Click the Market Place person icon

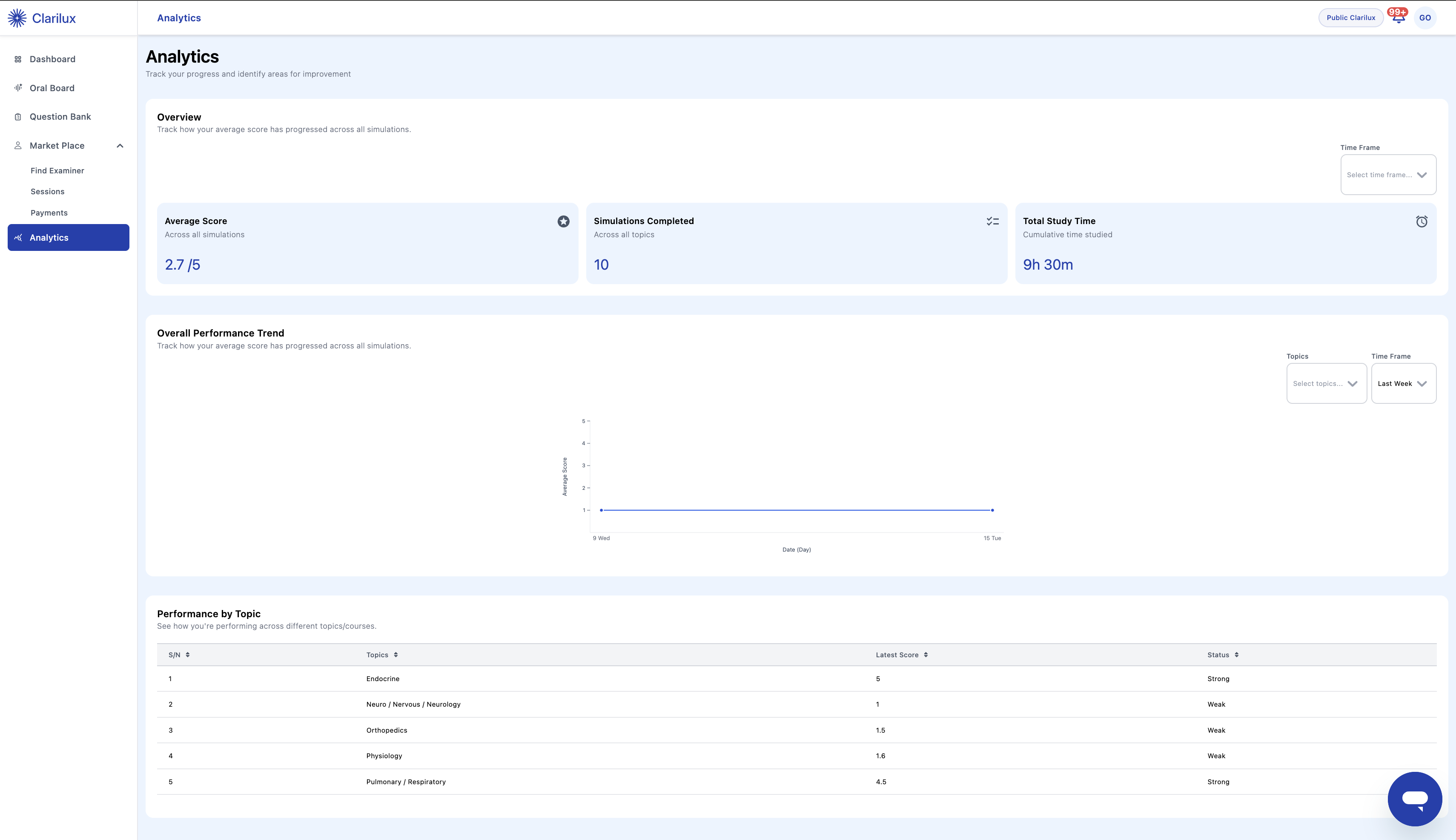coord(18,145)
